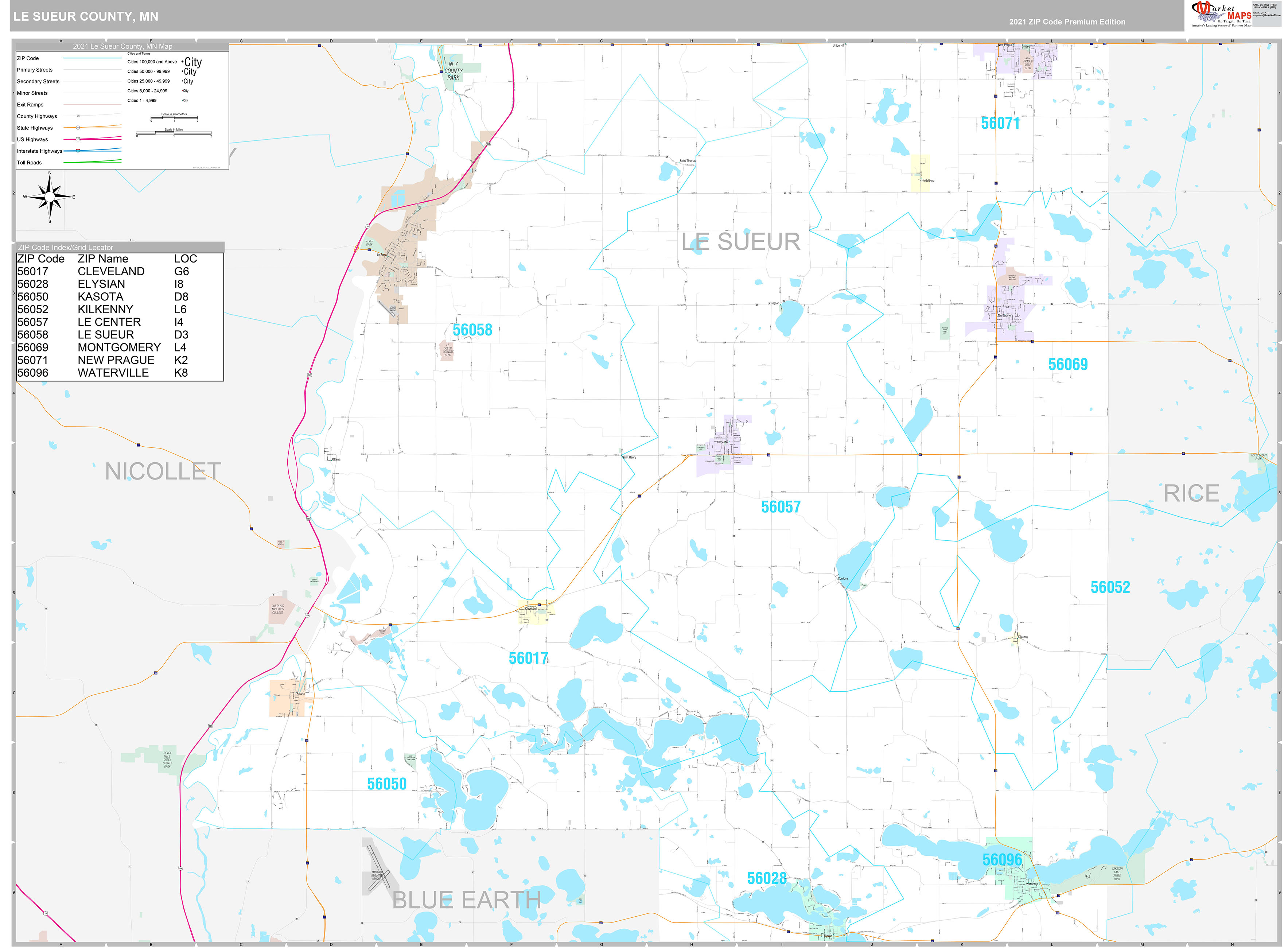Click the large-city dot symbol beside Cities 100,000
Screen dimensions: 1288x948
coord(183,61)
